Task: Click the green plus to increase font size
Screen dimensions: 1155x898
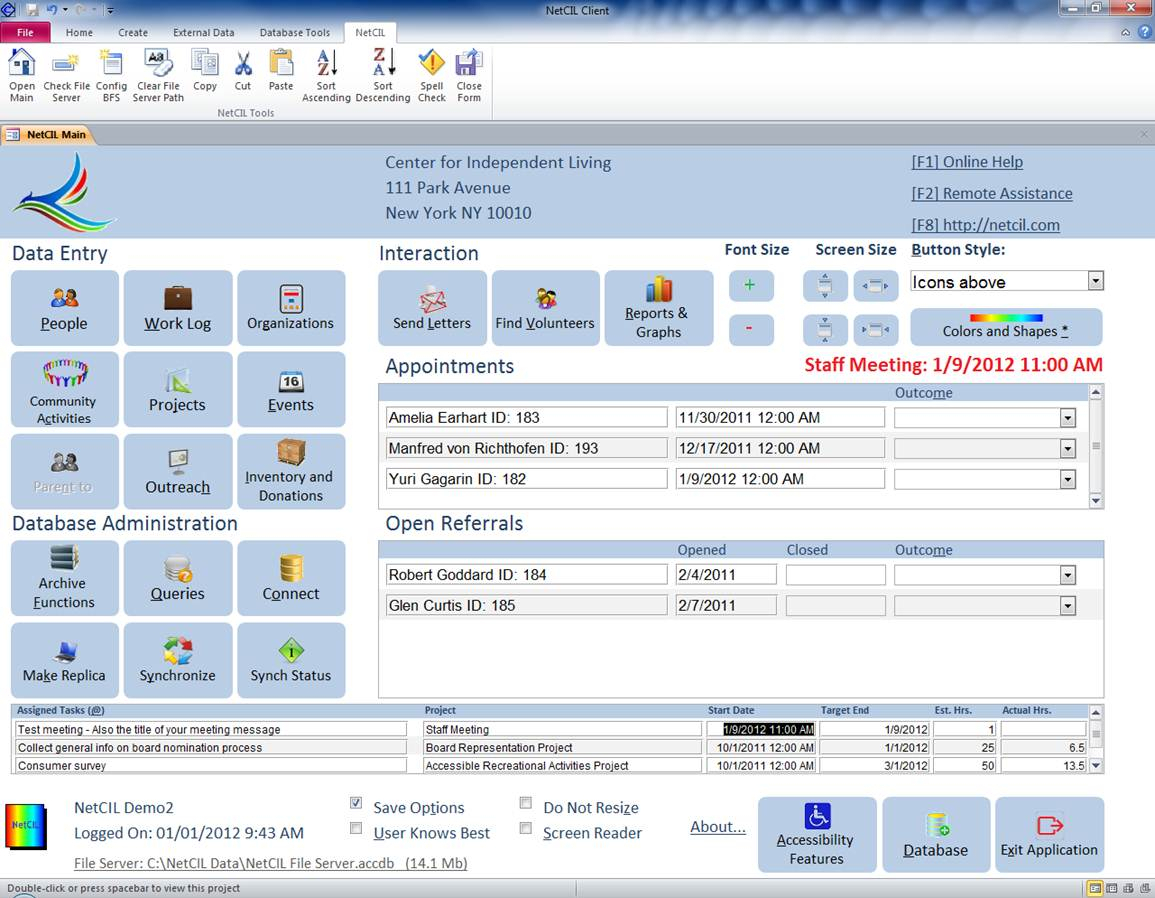Action: [750, 286]
